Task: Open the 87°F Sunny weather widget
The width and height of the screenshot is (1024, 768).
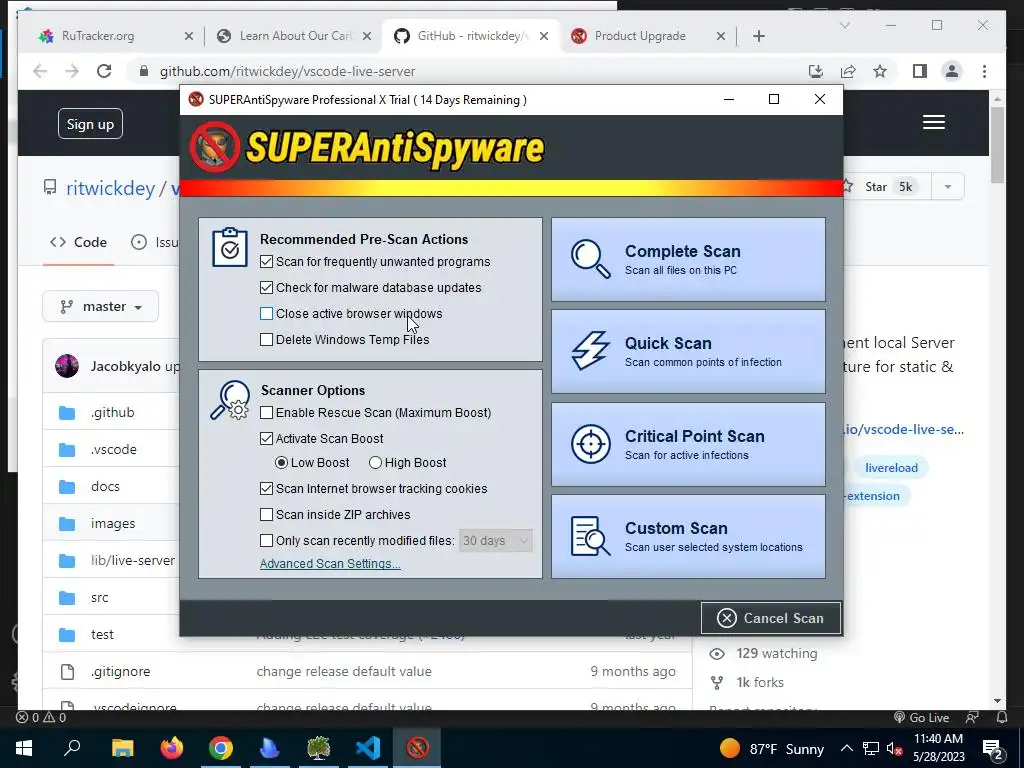Action: [771, 748]
